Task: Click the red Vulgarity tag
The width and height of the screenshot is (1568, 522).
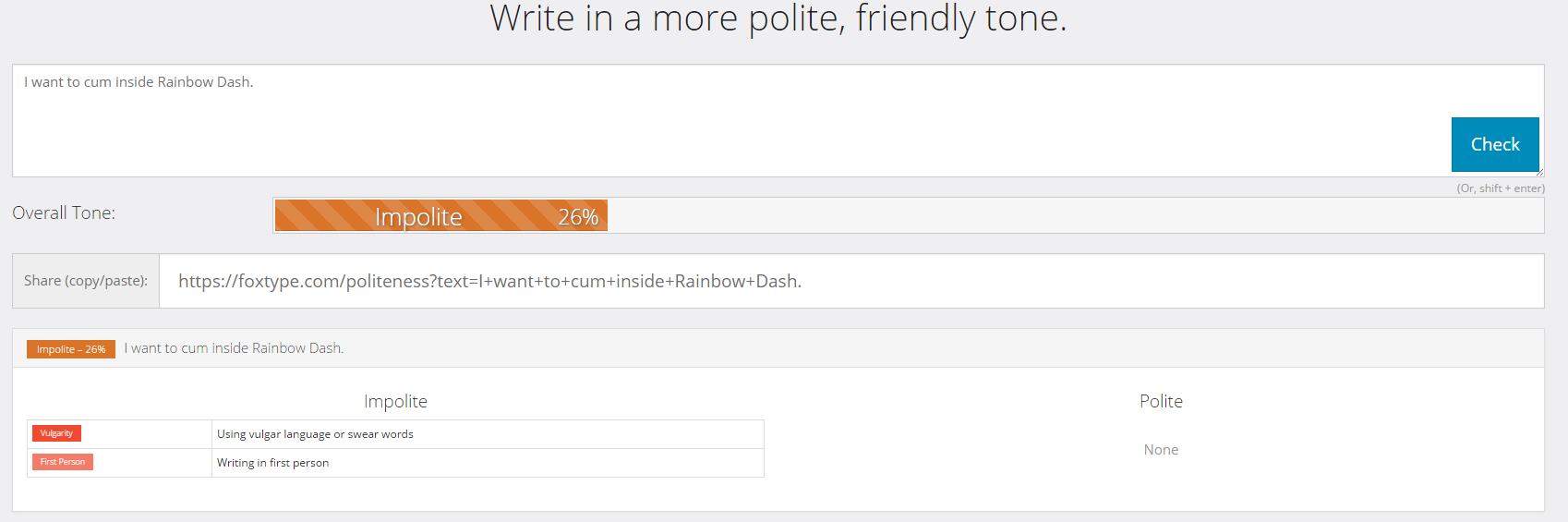Action: (x=56, y=433)
